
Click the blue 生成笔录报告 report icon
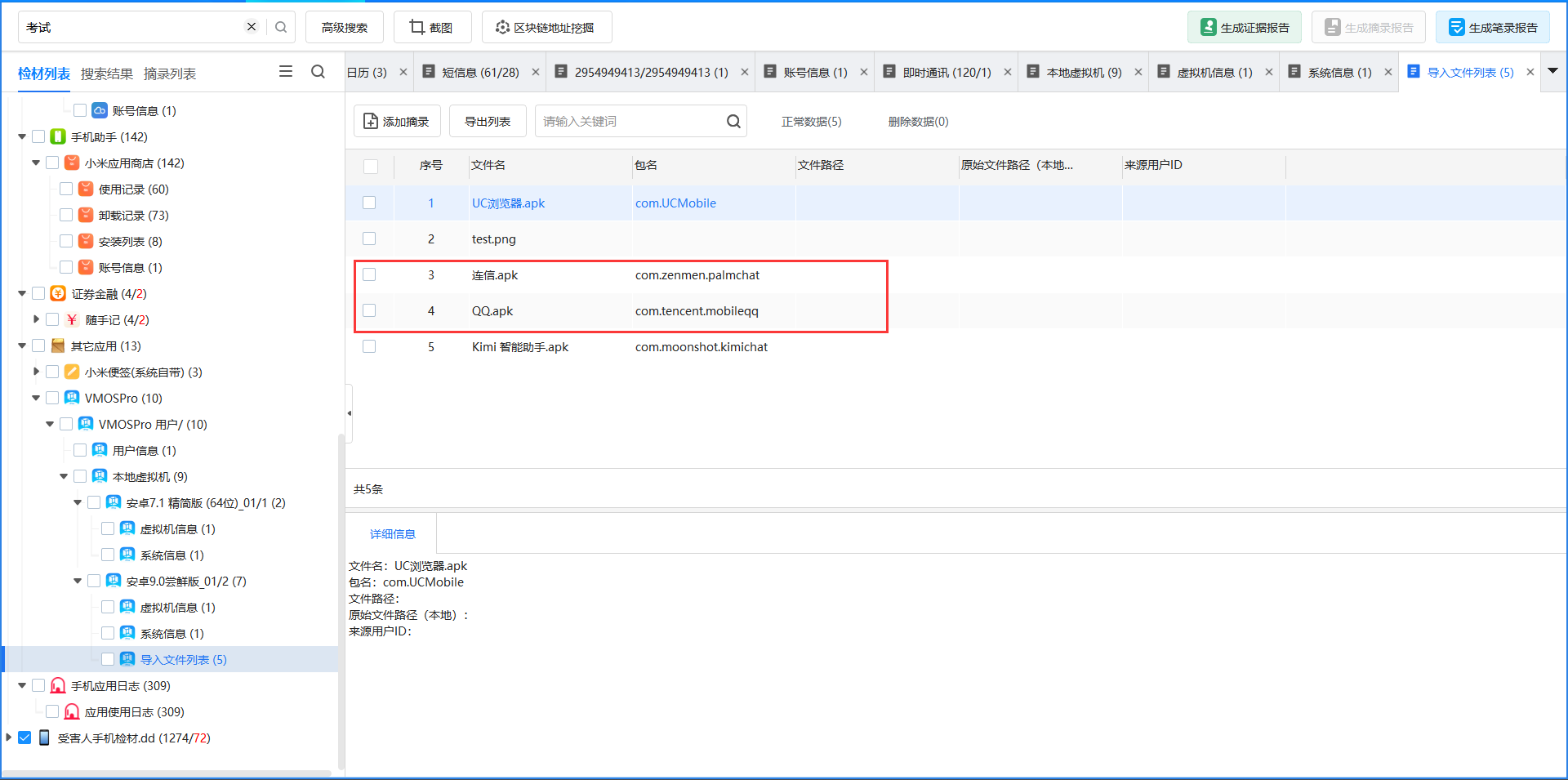[x=1457, y=26]
